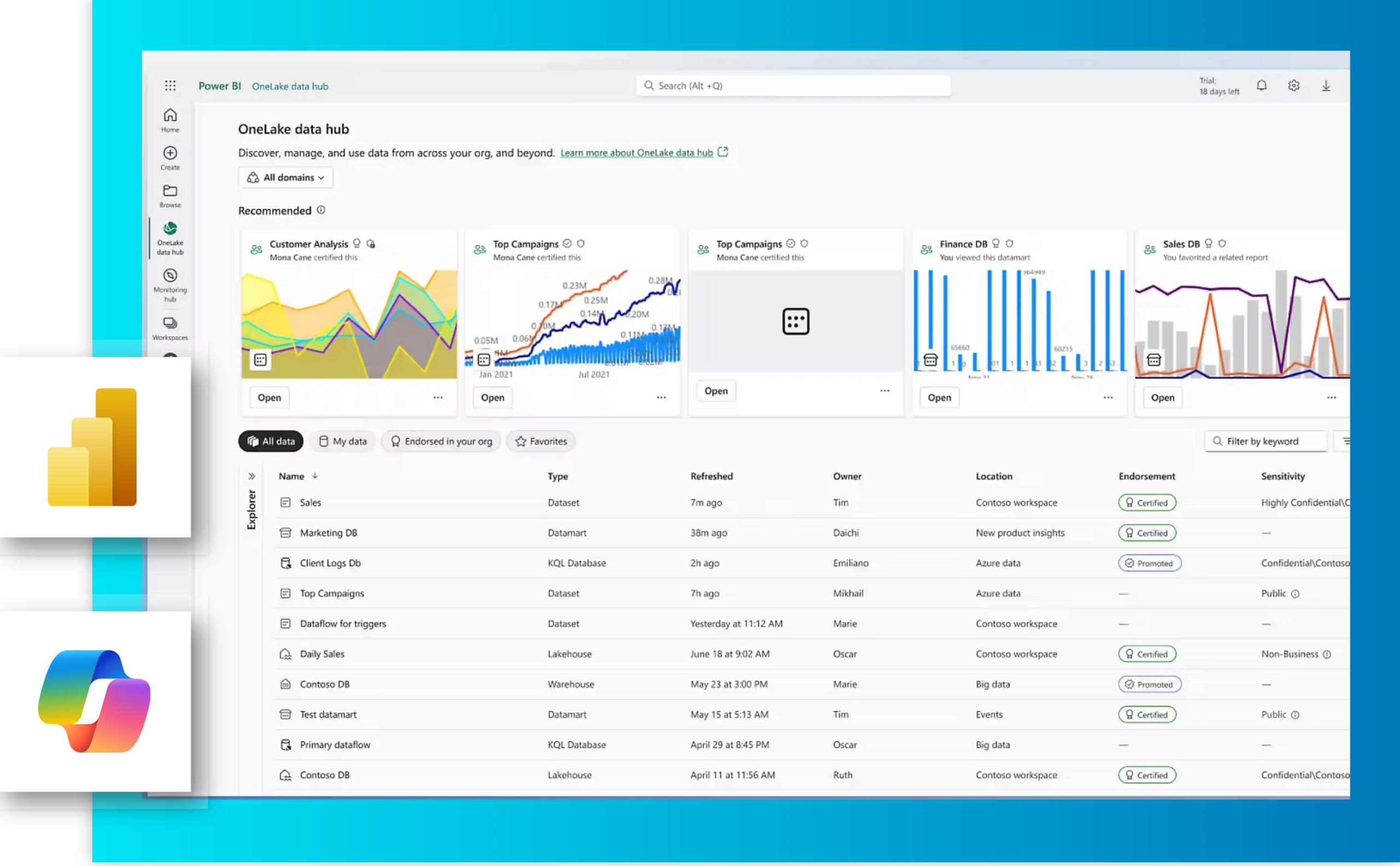Open Monitoring hub in the sidebar

[x=170, y=285]
